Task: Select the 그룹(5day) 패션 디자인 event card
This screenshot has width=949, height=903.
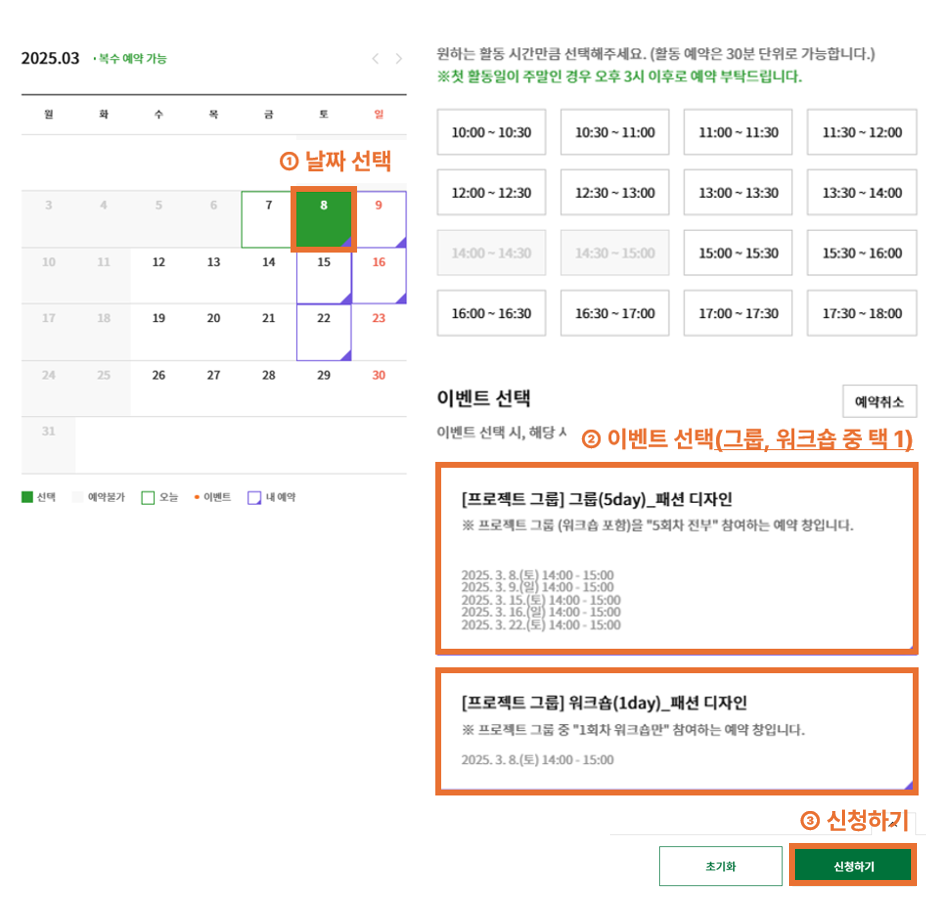Action: (x=677, y=558)
